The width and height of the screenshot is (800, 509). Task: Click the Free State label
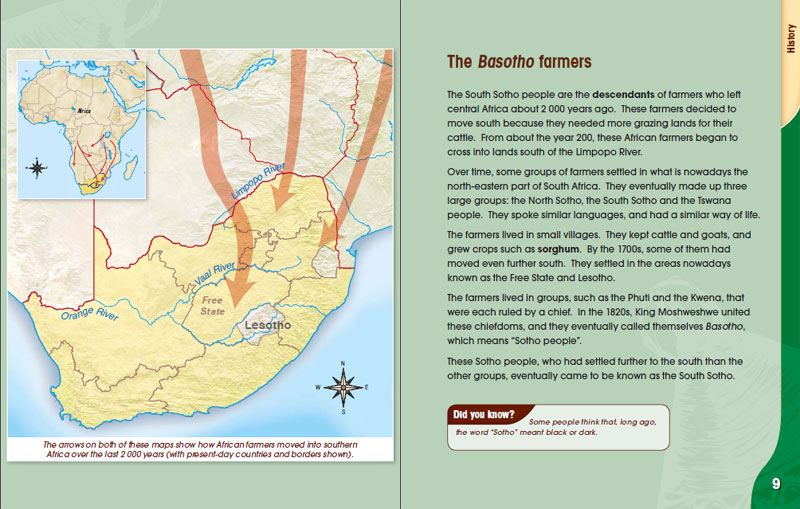tap(213, 304)
